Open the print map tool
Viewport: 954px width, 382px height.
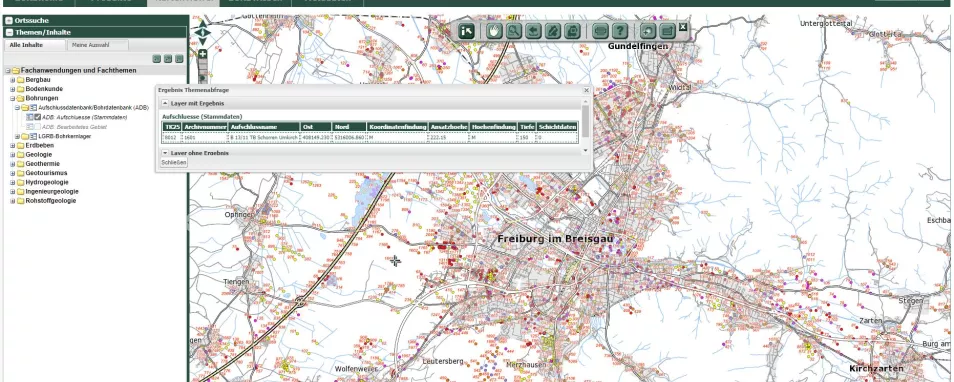pos(573,31)
